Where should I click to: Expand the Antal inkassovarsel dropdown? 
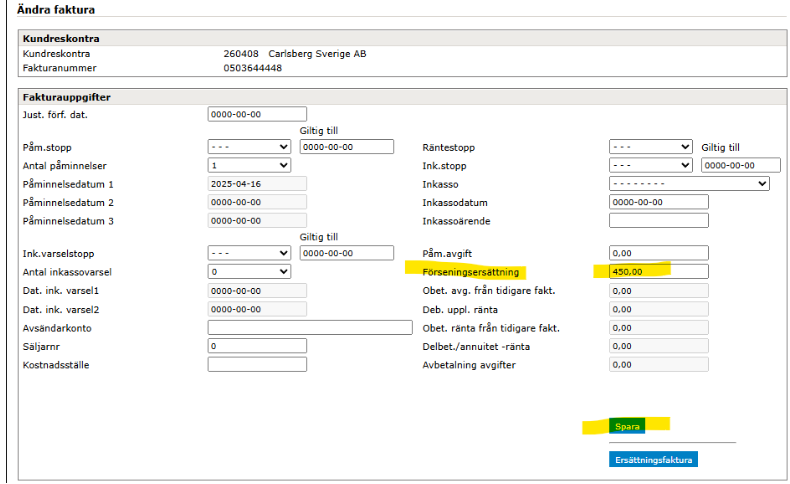tap(249, 271)
